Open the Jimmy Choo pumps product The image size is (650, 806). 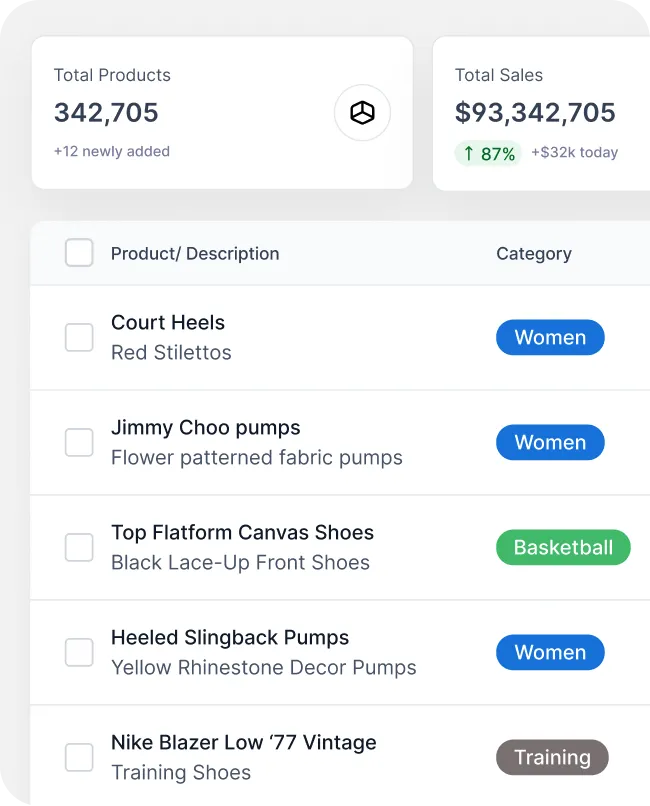(x=206, y=428)
